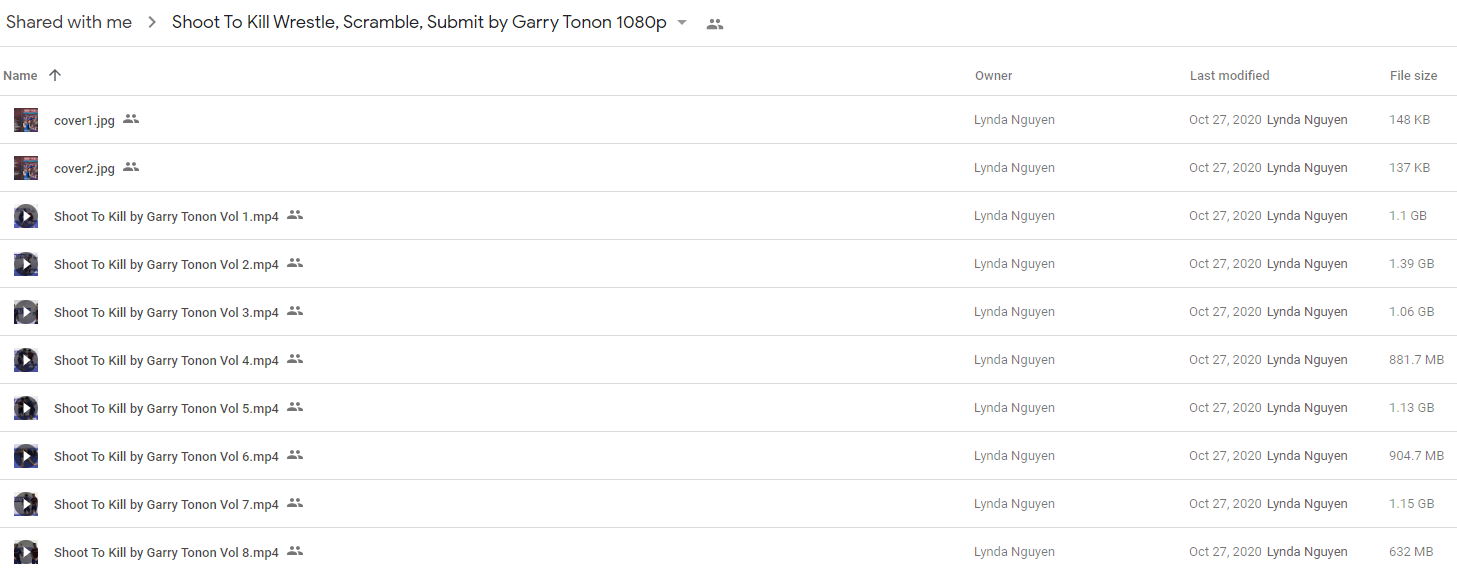Select Shoot To Kill by Garry Tonon Vol 8.mp4
The width and height of the screenshot is (1457, 571).
[x=166, y=553]
